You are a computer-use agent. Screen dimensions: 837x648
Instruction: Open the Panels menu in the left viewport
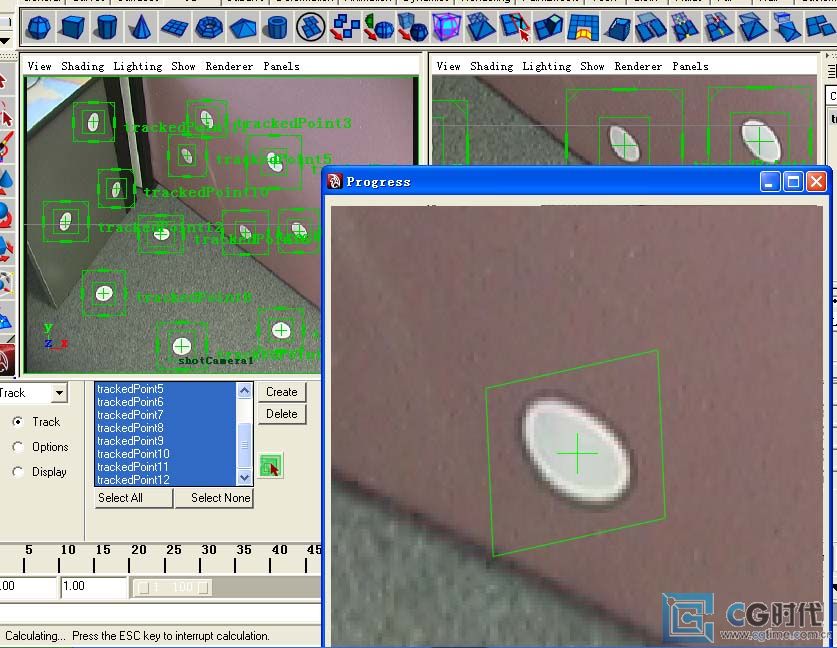coord(281,66)
